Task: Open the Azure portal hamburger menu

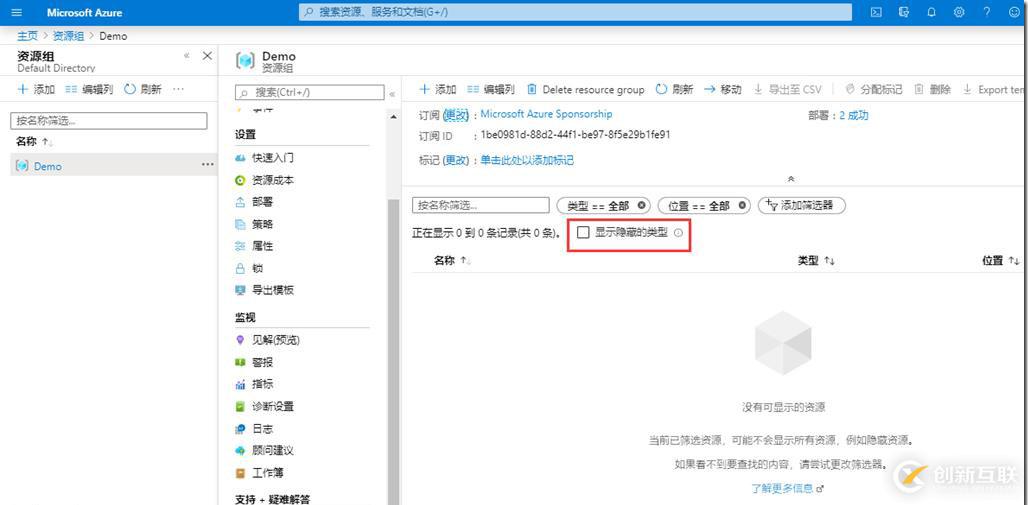Action: click(16, 12)
